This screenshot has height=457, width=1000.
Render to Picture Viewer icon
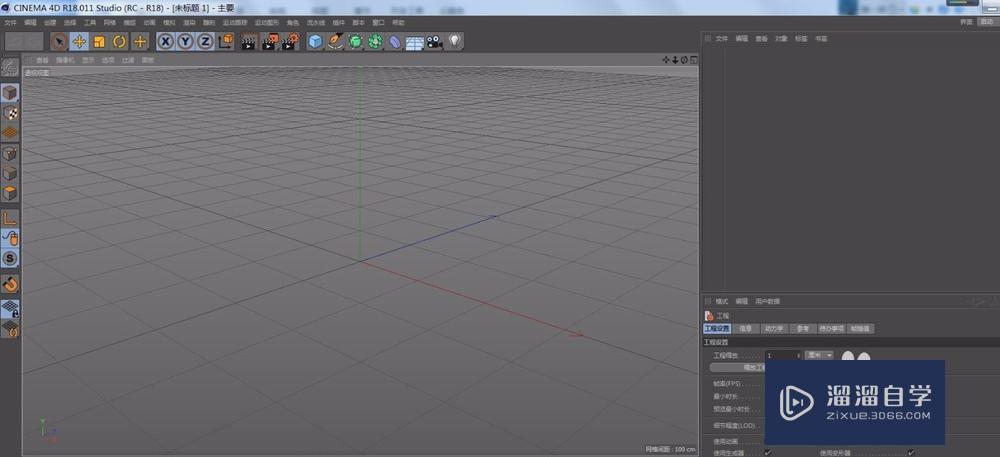pyautogui.click(x=270, y=42)
